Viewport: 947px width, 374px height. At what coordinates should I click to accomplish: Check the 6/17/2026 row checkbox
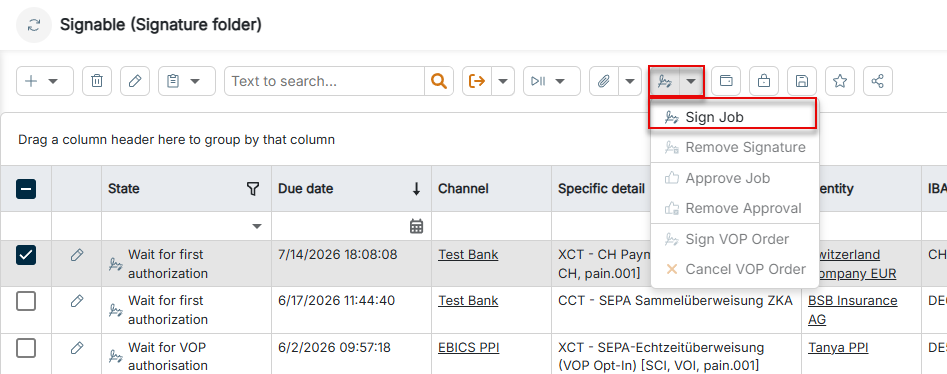click(25, 301)
